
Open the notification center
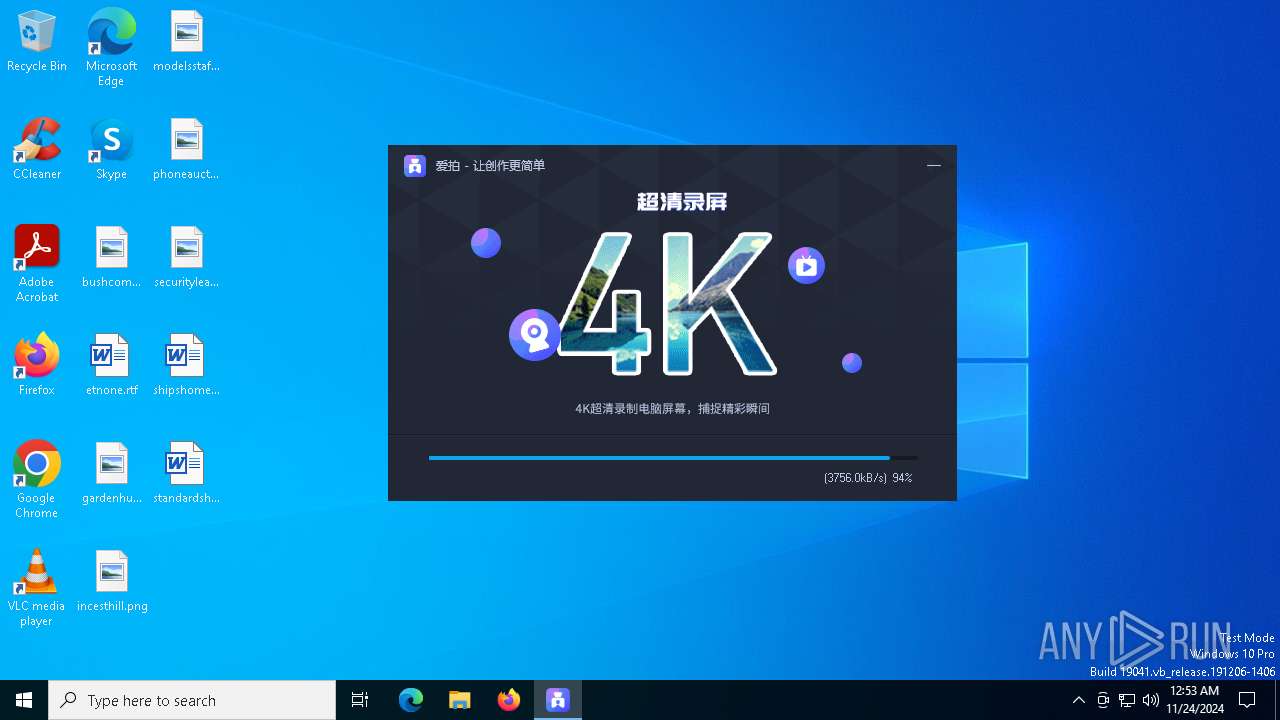[x=1248, y=700]
